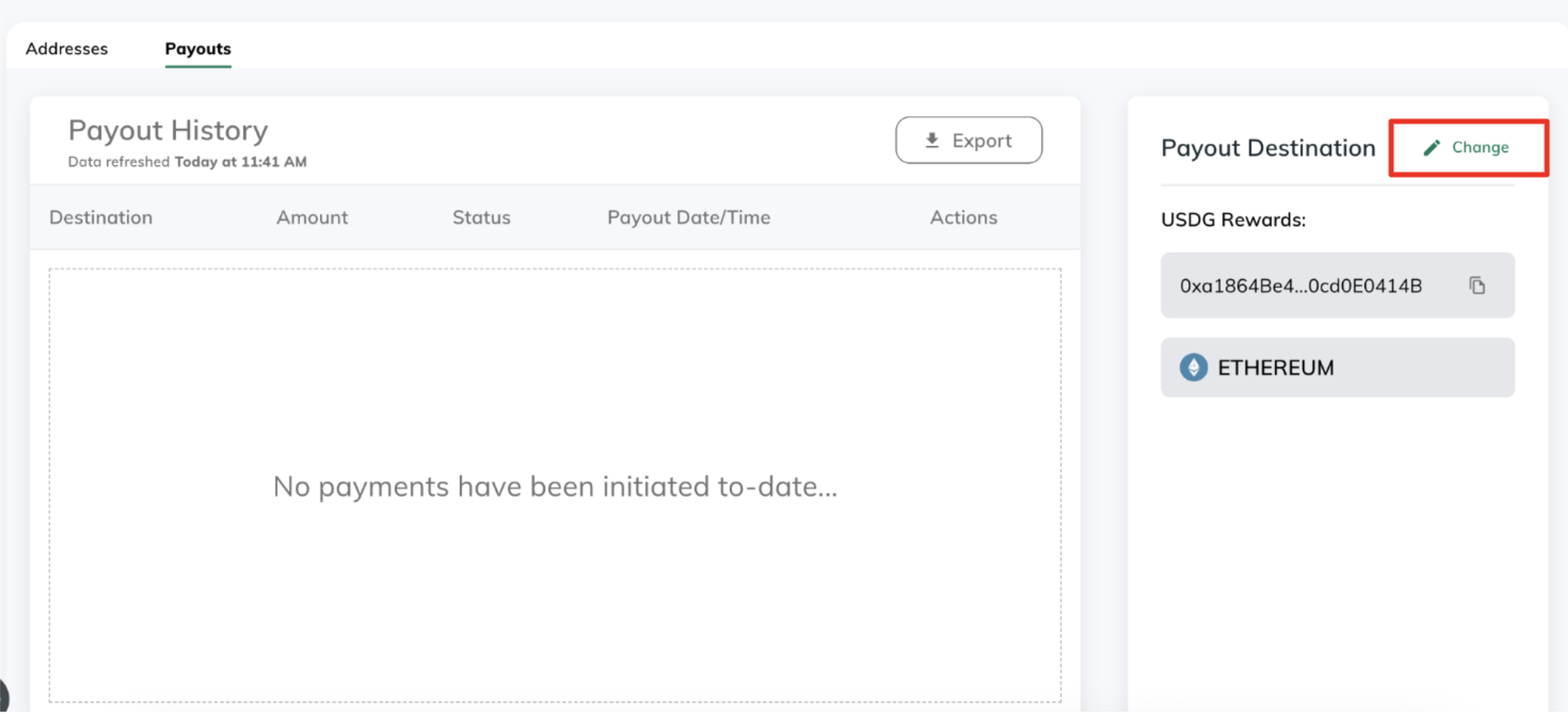Click the Actions column header
The image size is (1568, 714).
click(x=963, y=217)
